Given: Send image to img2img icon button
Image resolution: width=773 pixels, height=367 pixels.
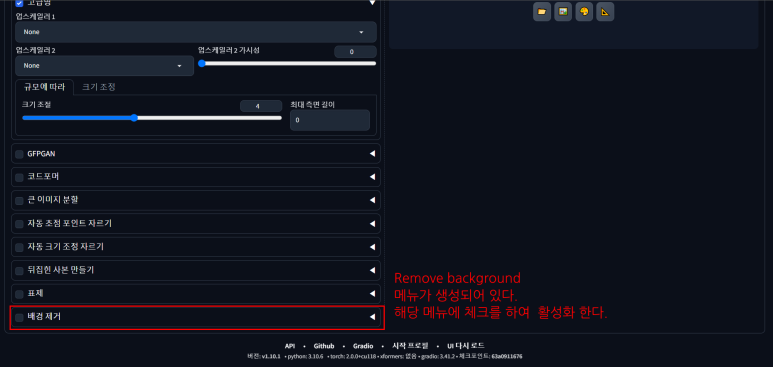Looking at the screenshot, I should [x=563, y=12].
